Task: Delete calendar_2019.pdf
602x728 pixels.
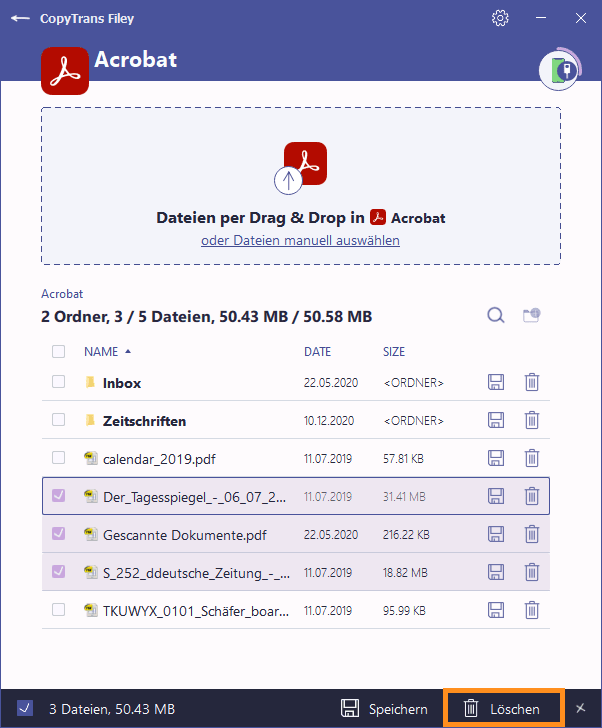Action: pyautogui.click(x=532, y=458)
